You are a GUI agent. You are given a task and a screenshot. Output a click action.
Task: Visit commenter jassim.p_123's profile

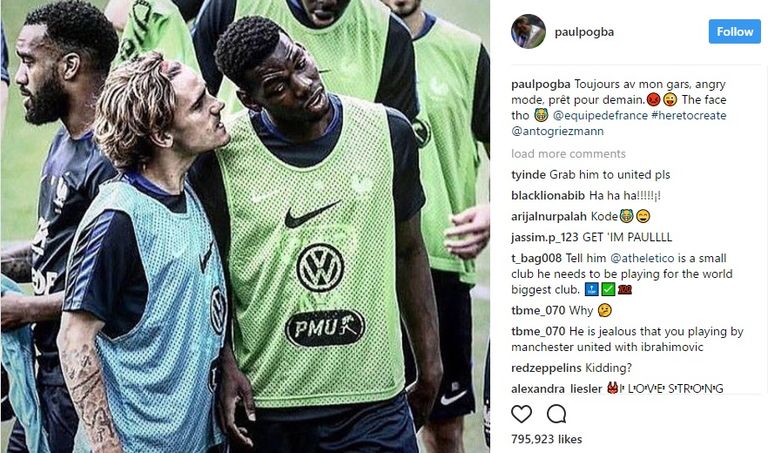point(545,238)
